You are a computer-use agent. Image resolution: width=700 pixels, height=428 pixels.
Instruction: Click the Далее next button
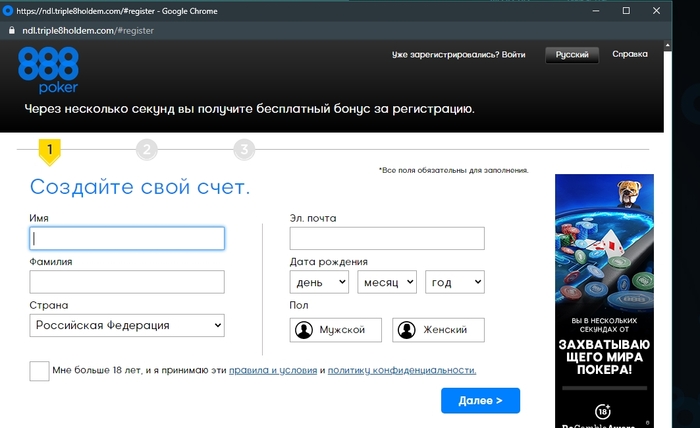pyautogui.click(x=480, y=400)
